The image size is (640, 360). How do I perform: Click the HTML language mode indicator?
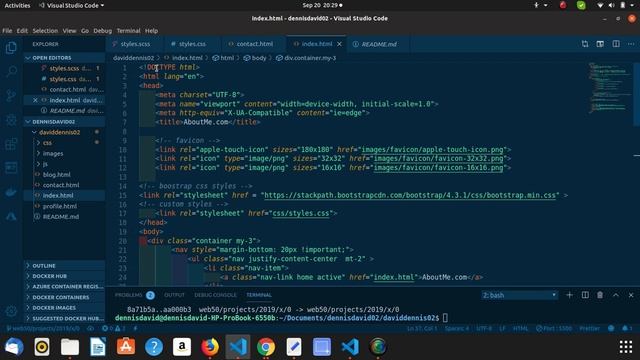[520, 329]
